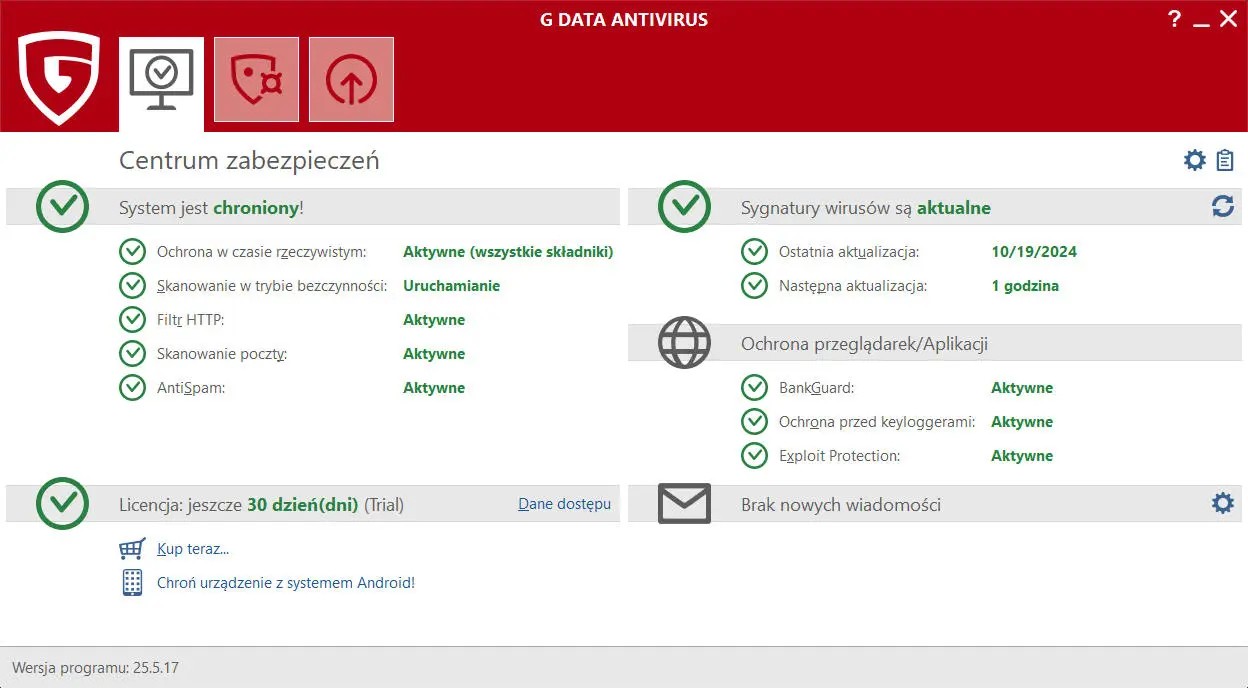
Task: Click the Dane dostępu link
Action: pyautogui.click(x=564, y=504)
